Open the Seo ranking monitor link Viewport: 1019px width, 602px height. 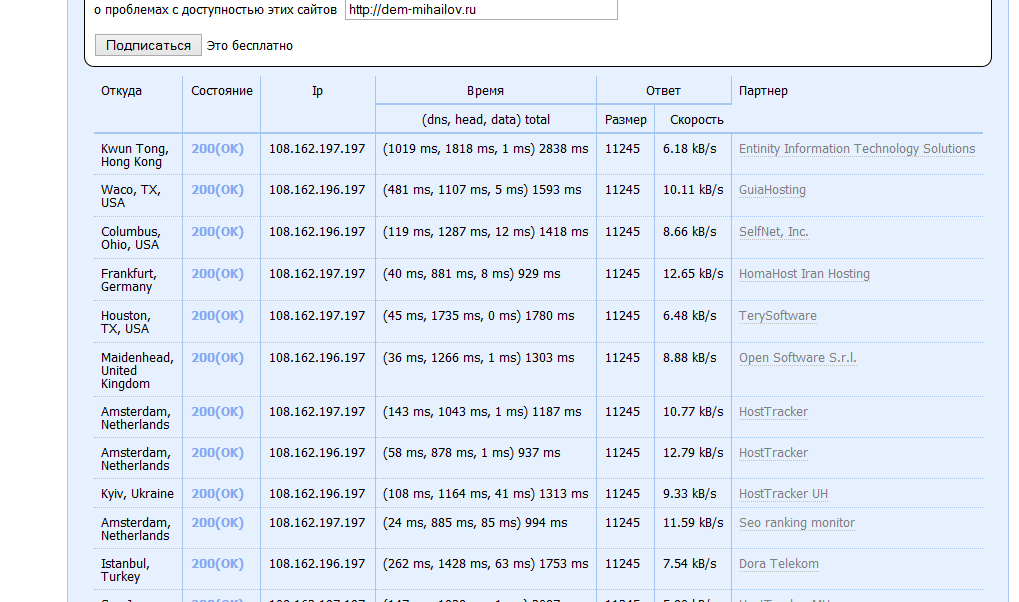796,523
